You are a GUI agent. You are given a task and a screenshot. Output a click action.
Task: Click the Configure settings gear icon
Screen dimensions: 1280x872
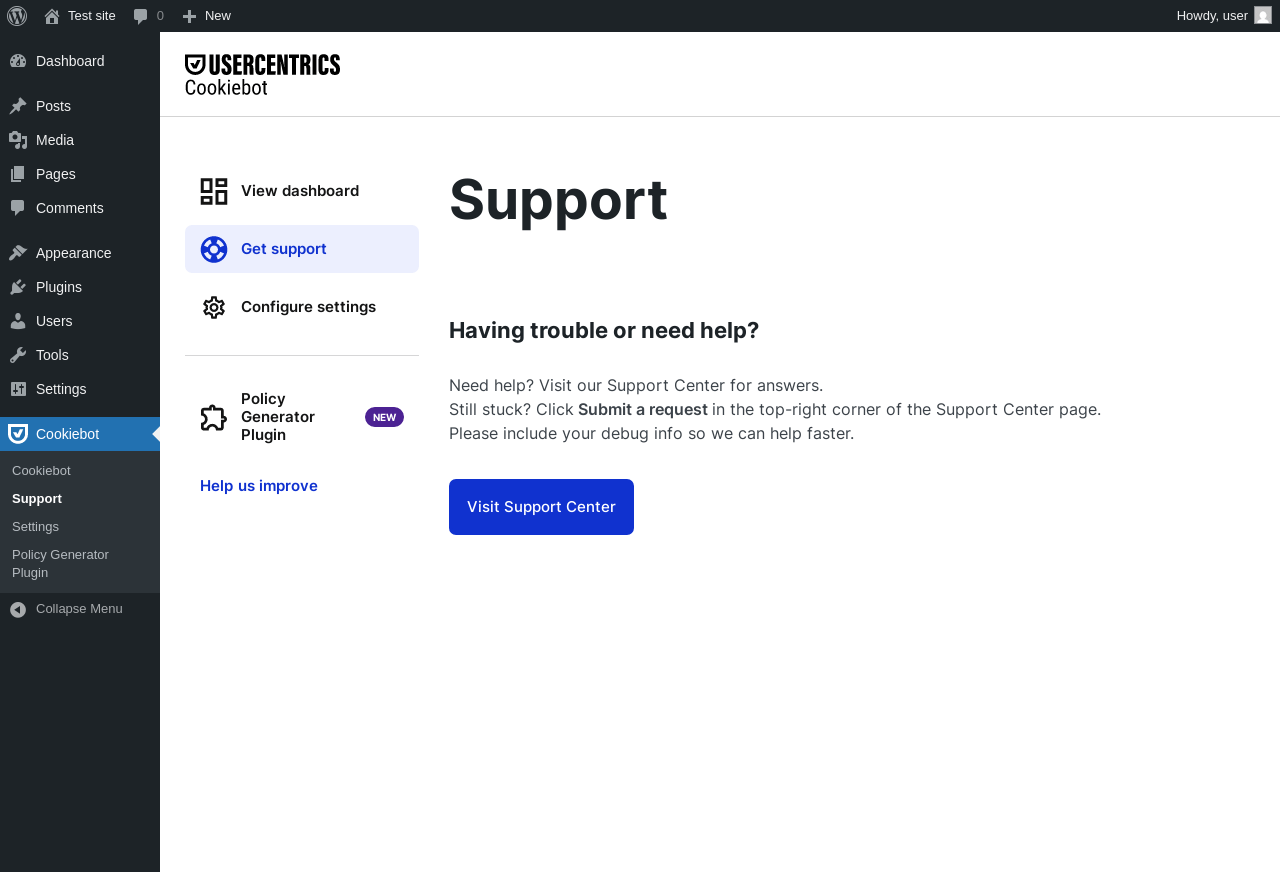point(214,307)
